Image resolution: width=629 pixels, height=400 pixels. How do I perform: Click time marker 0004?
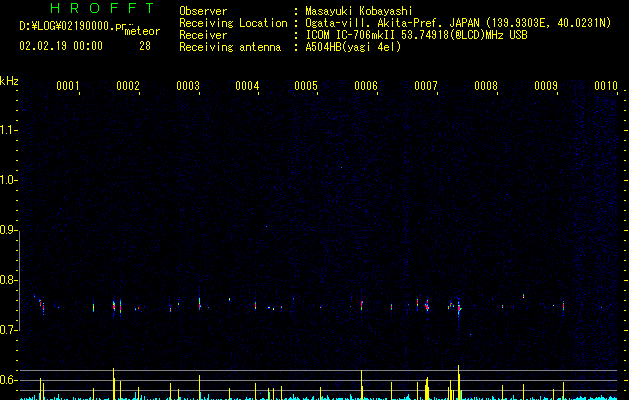247,85
